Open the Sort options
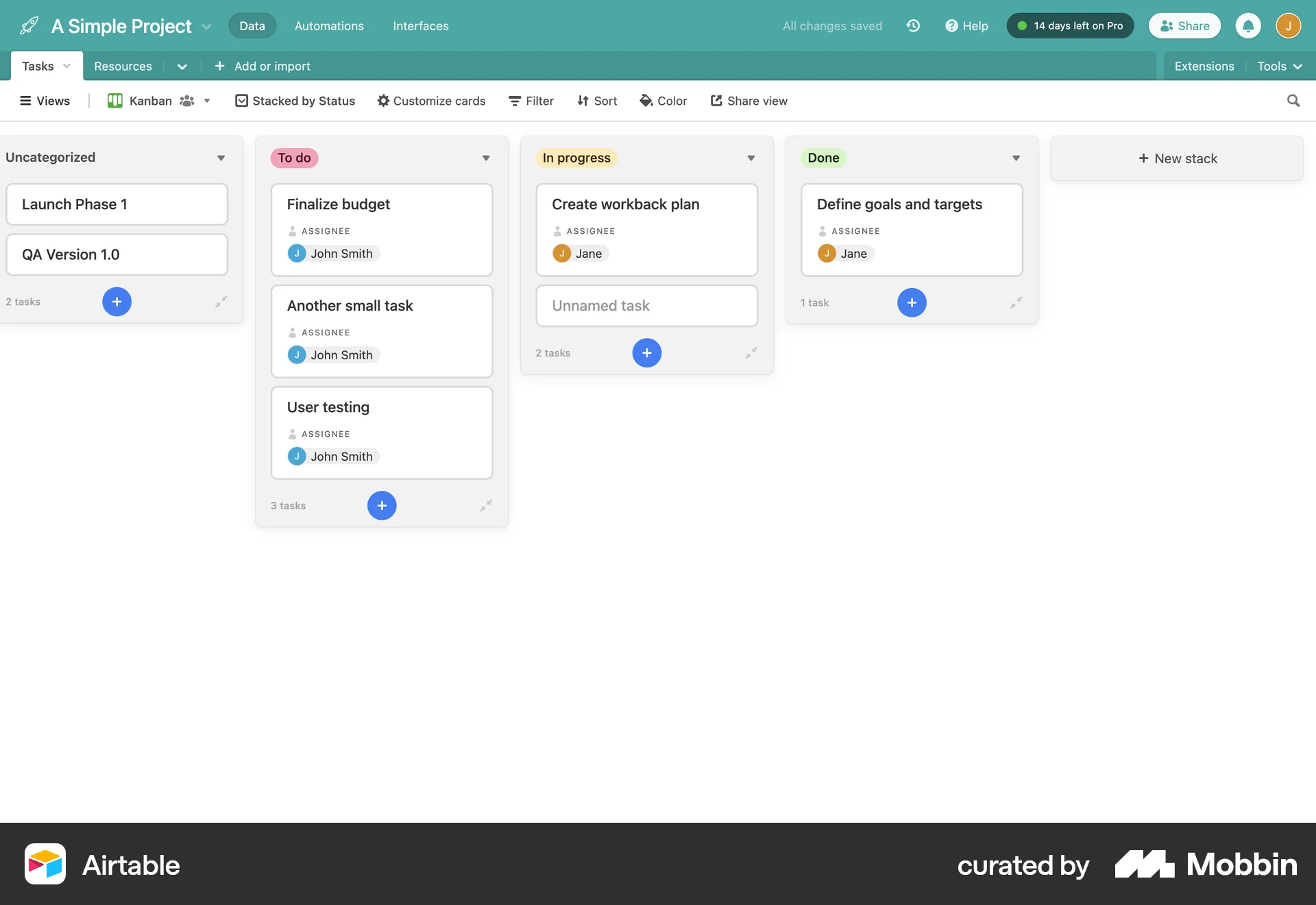 (596, 101)
